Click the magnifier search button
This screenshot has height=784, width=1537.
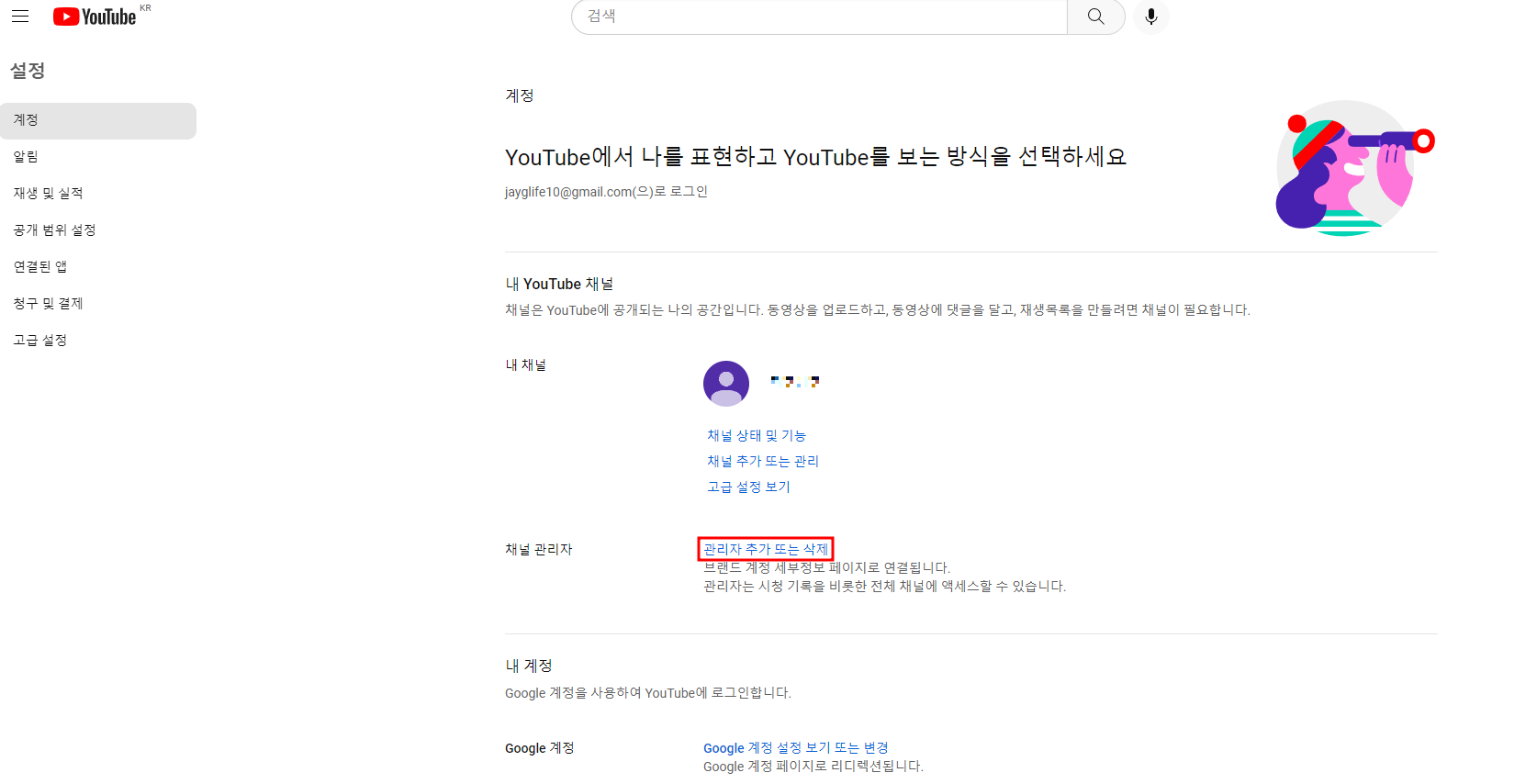(1095, 17)
